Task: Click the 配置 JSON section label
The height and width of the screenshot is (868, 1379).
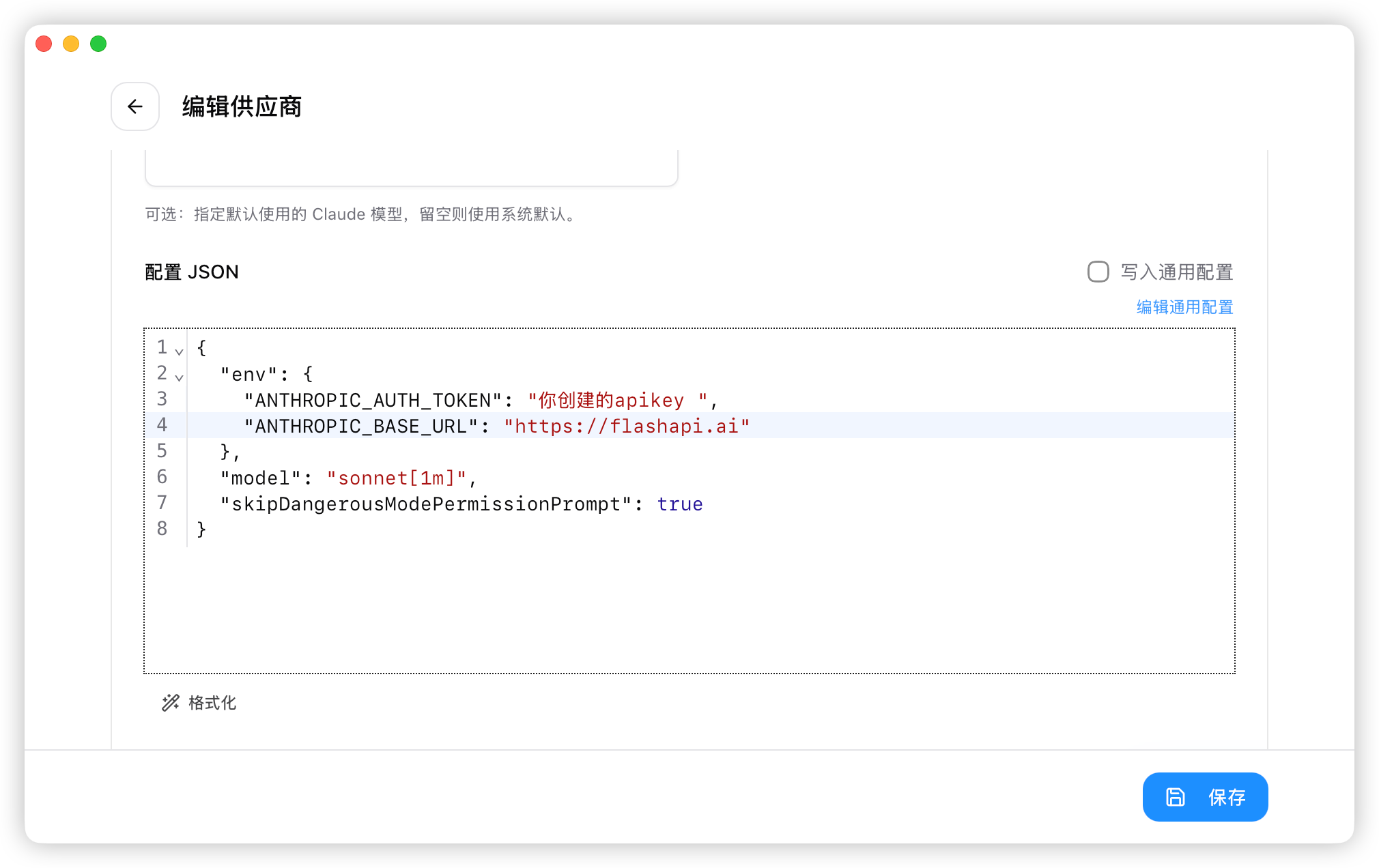Action: pos(192,272)
